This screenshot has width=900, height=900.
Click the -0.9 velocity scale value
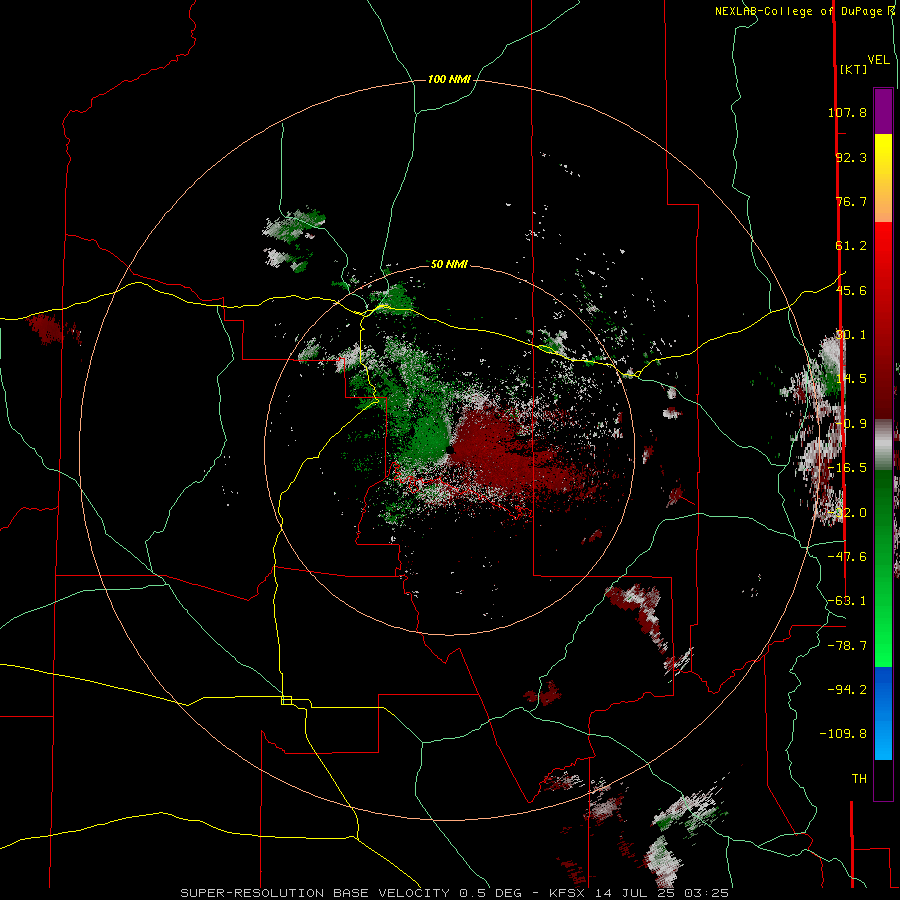tap(851, 424)
